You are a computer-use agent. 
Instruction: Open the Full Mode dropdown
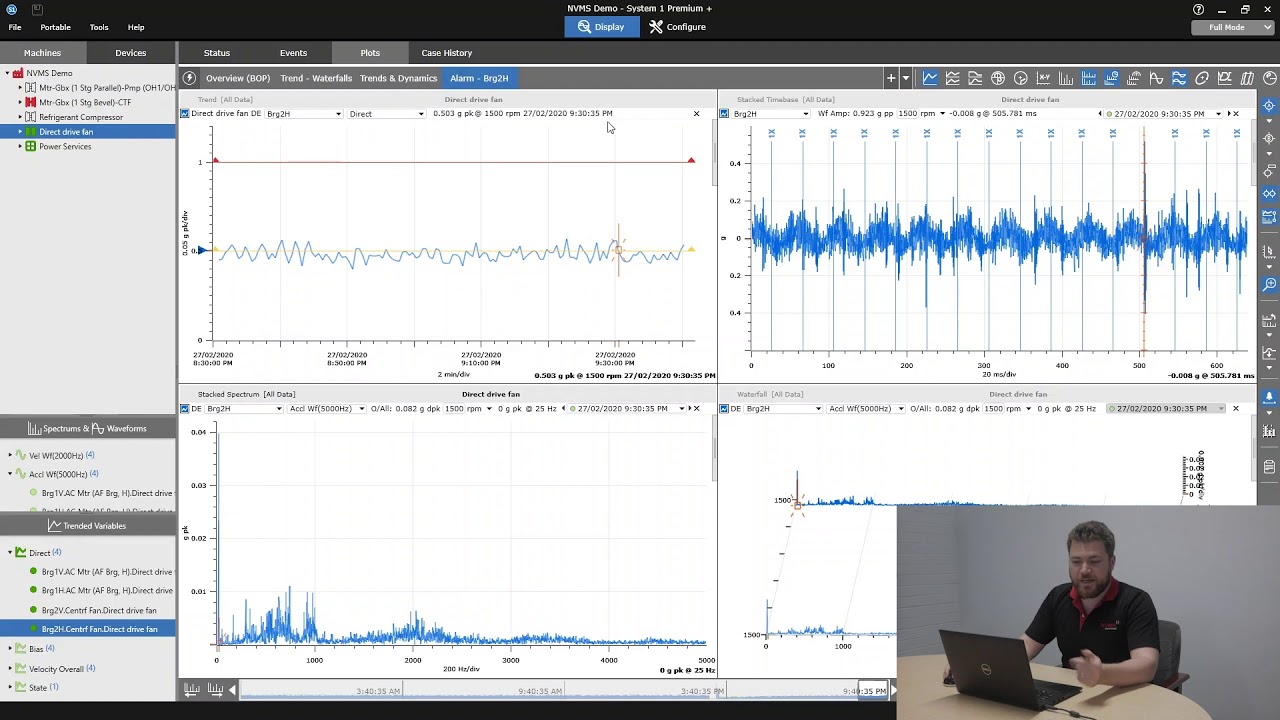[x=1235, y=27]
